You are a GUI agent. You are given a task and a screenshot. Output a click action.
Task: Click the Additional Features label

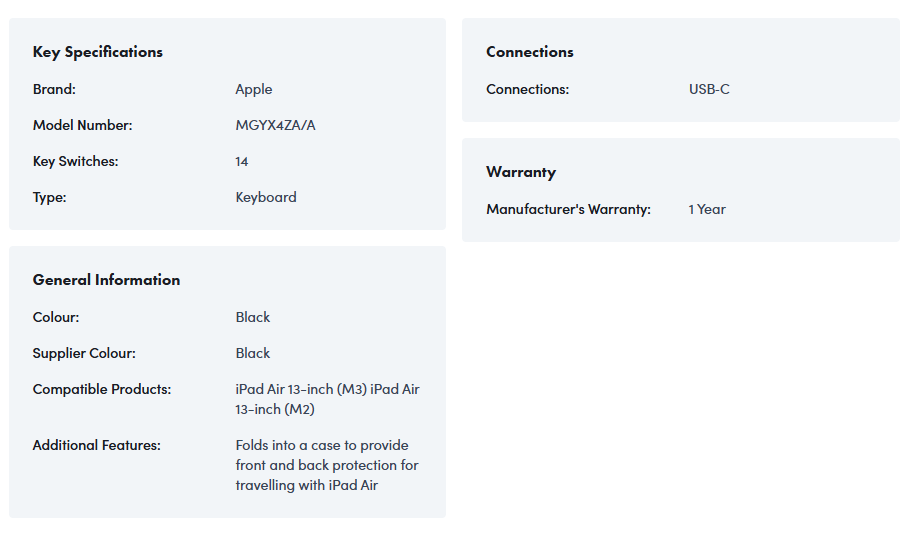tap(97, 445)
